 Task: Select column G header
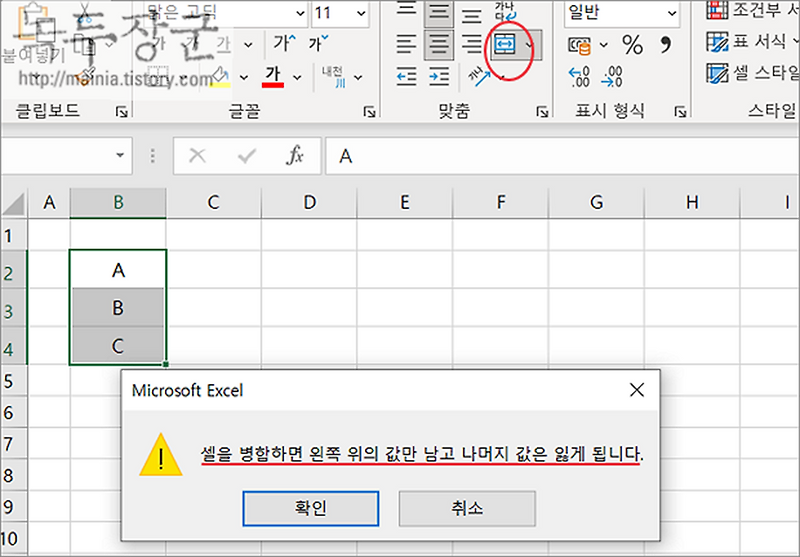pos(596,202)
